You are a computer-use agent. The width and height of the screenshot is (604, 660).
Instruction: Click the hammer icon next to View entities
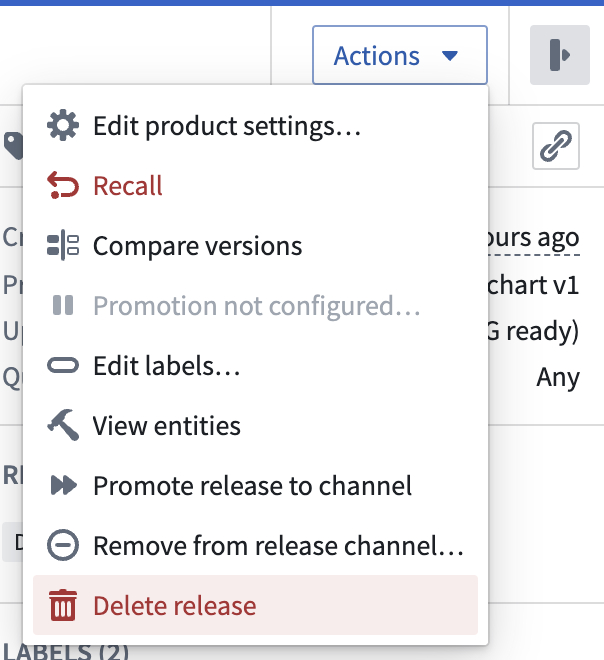pyautogui.click(x=63, y=425)
